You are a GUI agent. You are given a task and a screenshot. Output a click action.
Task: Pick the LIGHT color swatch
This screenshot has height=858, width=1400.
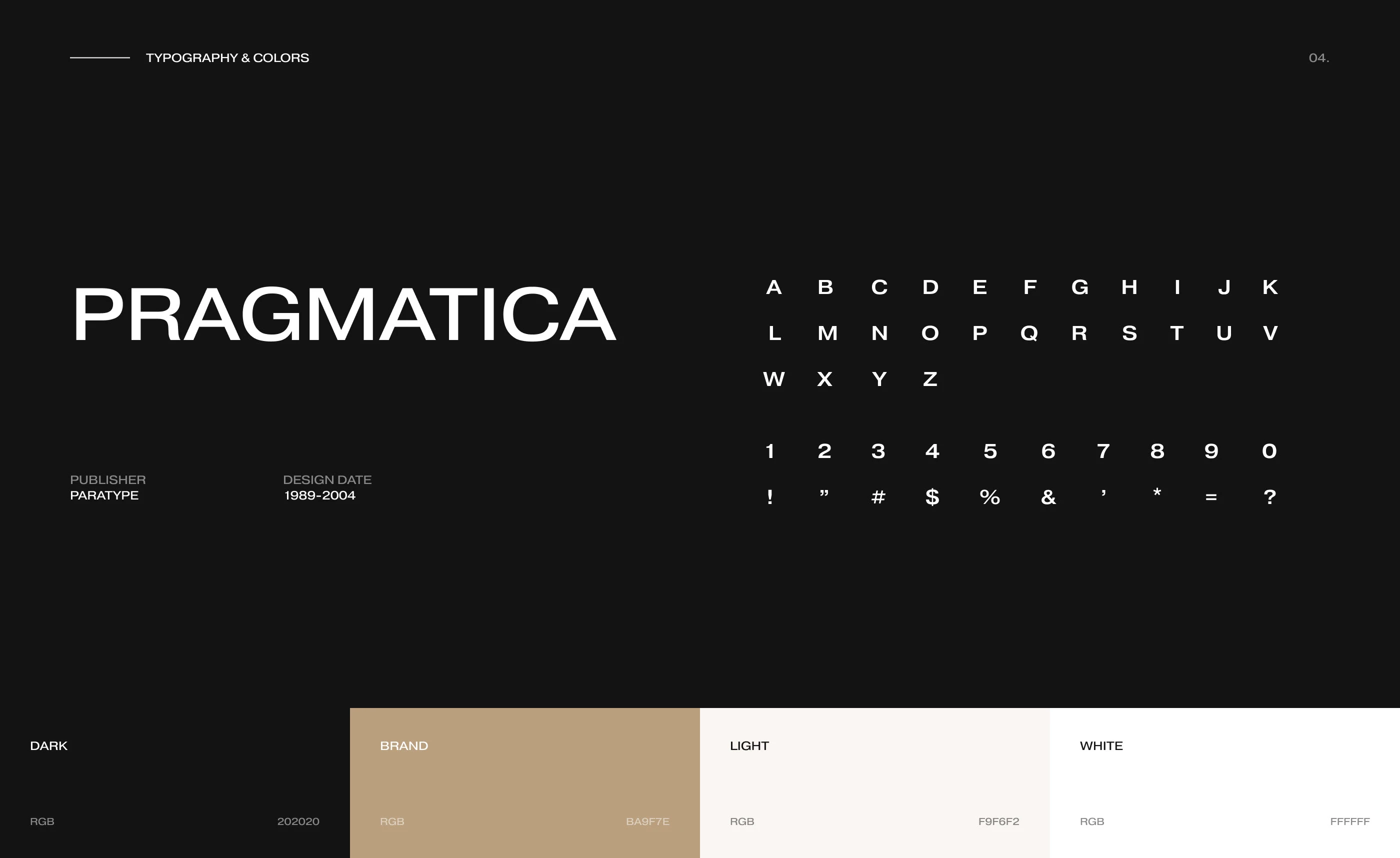click(x=874, y=782)
